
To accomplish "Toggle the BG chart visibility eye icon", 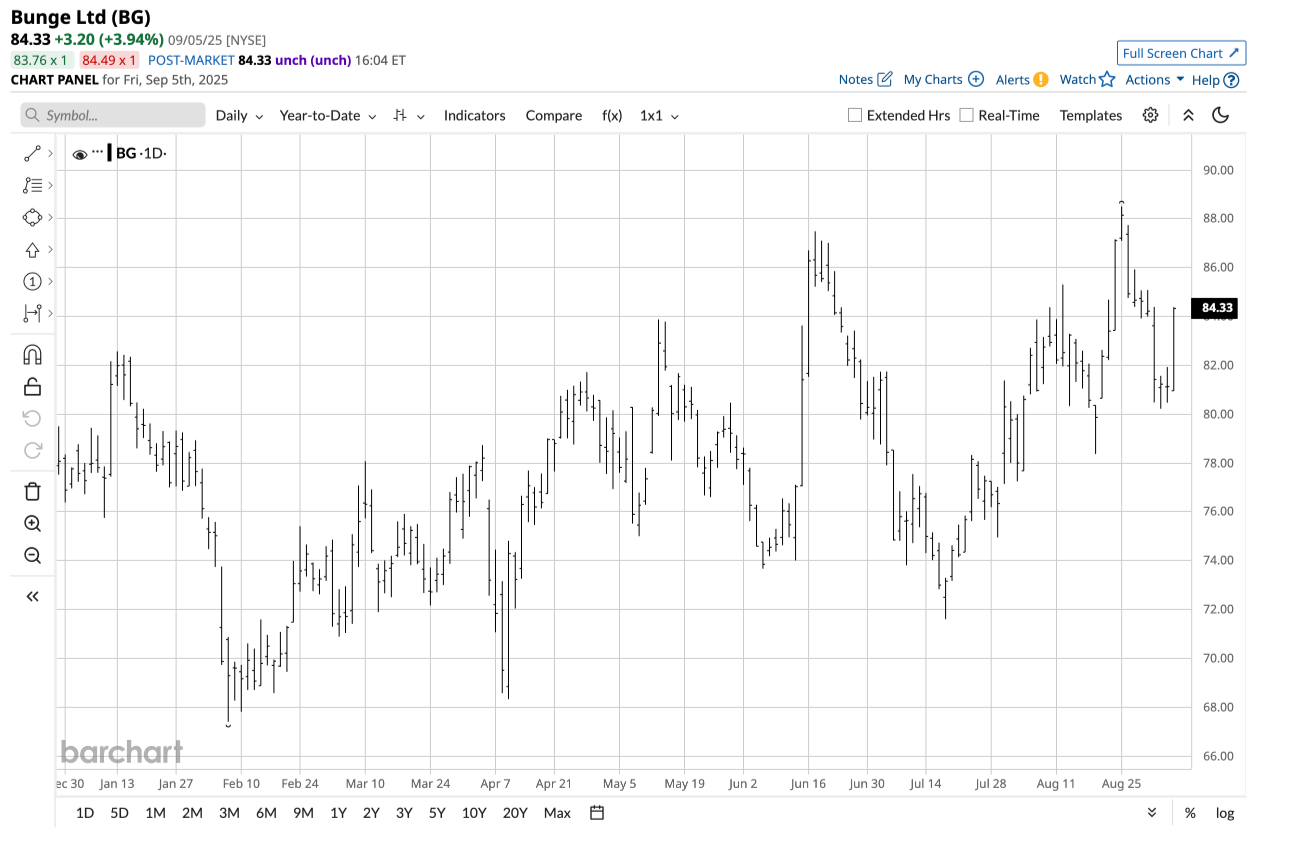I will pyautogui.click(x=78, y=153).
